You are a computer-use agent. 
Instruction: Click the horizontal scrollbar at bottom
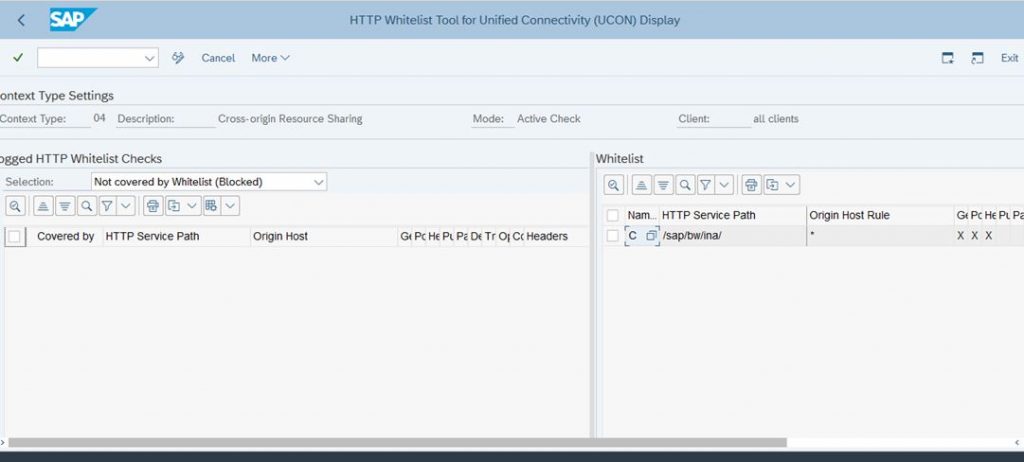[x=397, y=443]
